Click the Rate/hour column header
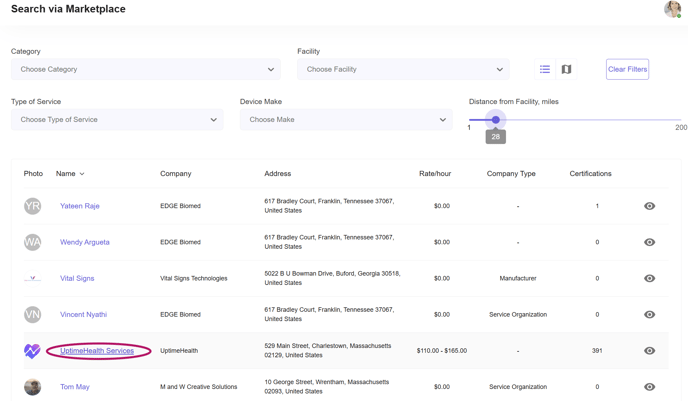Screen dimensions: 688x401 coord(435,174)
